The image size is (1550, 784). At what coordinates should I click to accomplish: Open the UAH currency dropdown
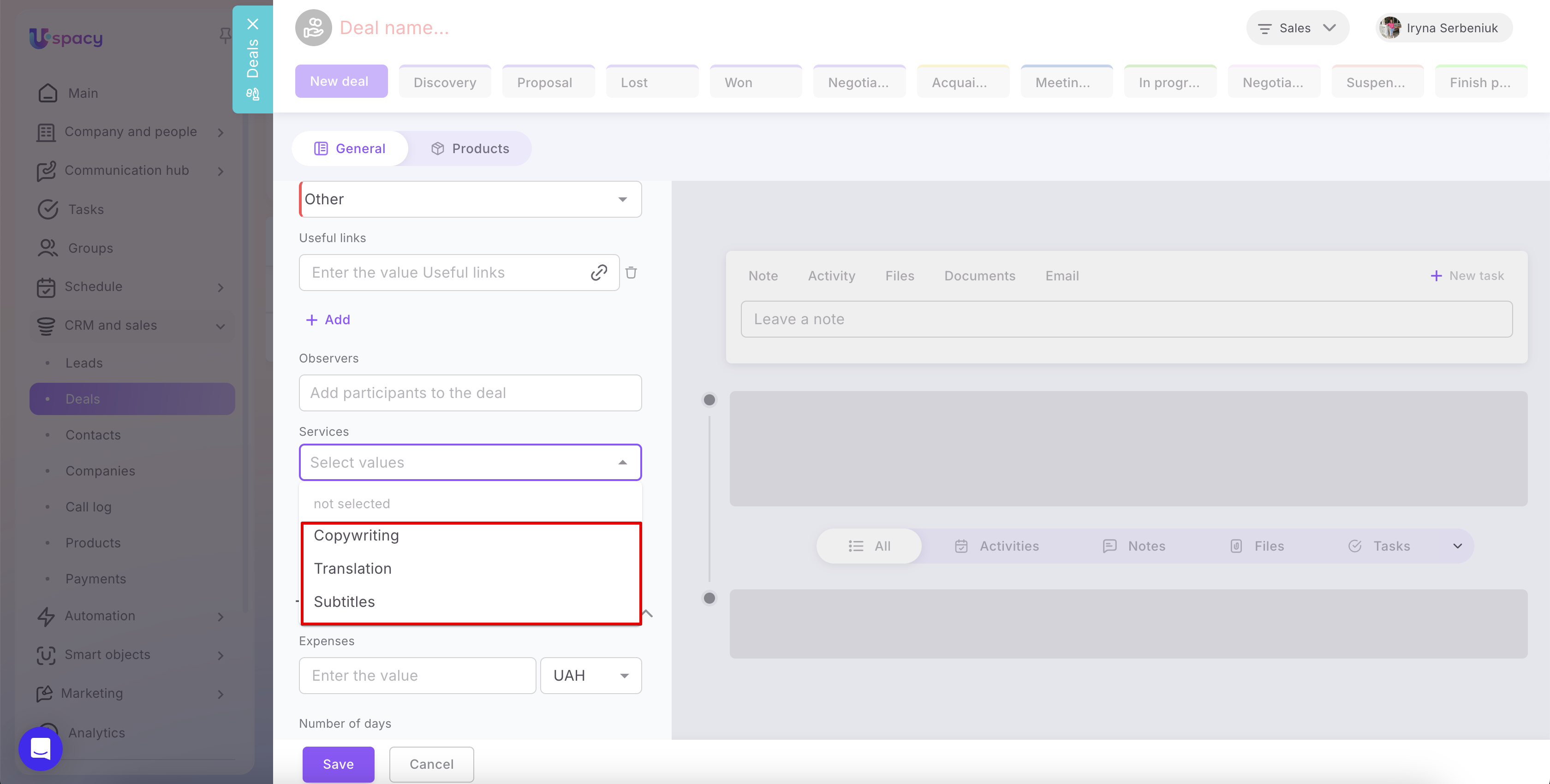(590, 676)
